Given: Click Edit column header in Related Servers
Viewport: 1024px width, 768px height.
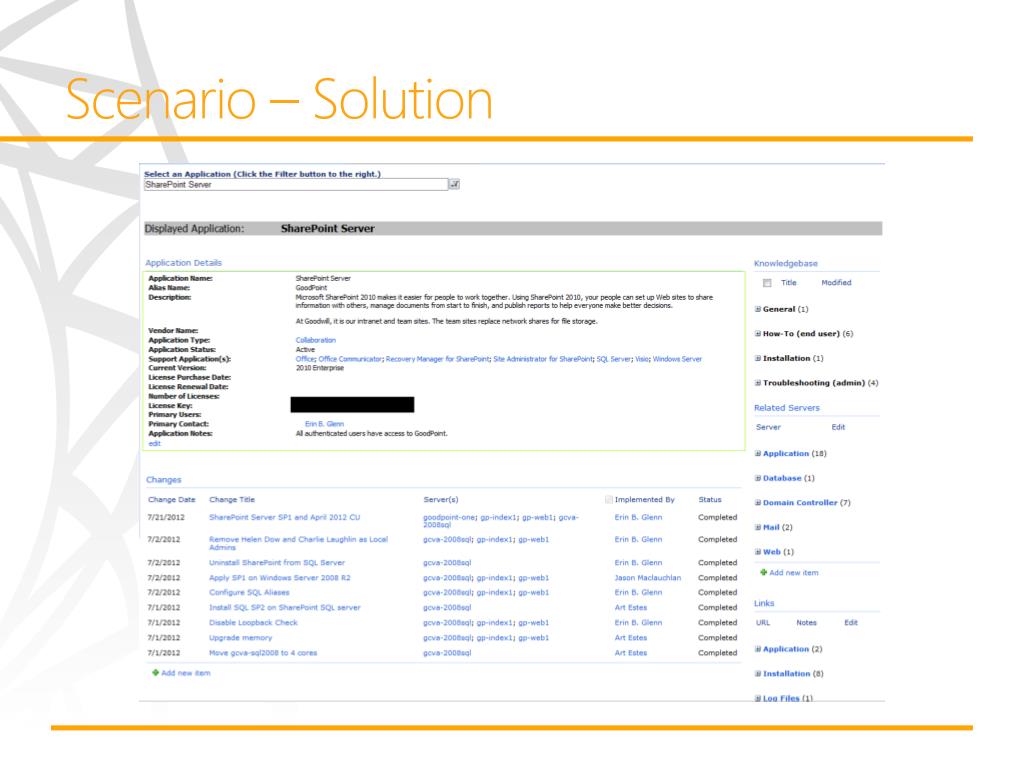Looking at the screenshot, I should coord(839,427).
